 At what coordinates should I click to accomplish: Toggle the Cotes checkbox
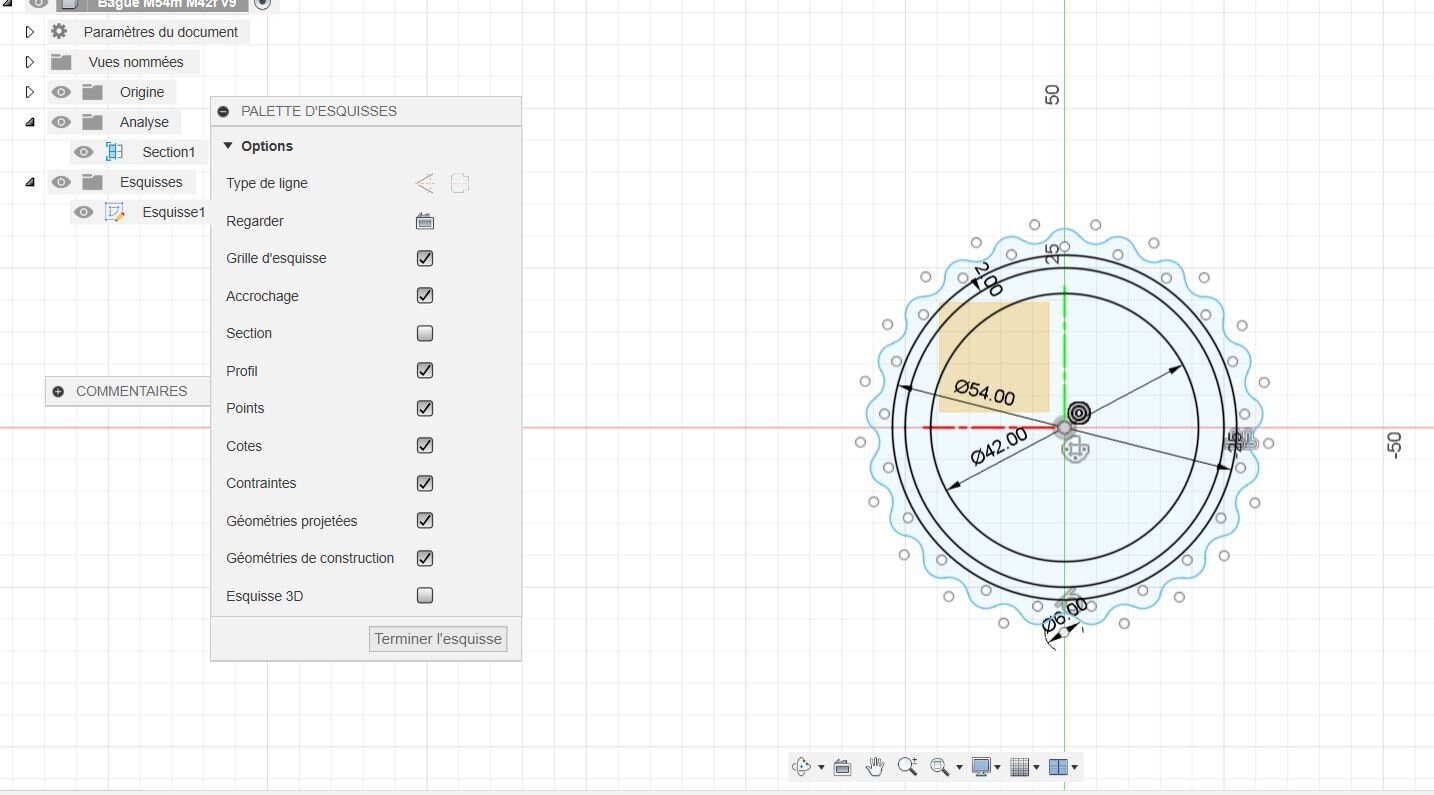[425, 446]
